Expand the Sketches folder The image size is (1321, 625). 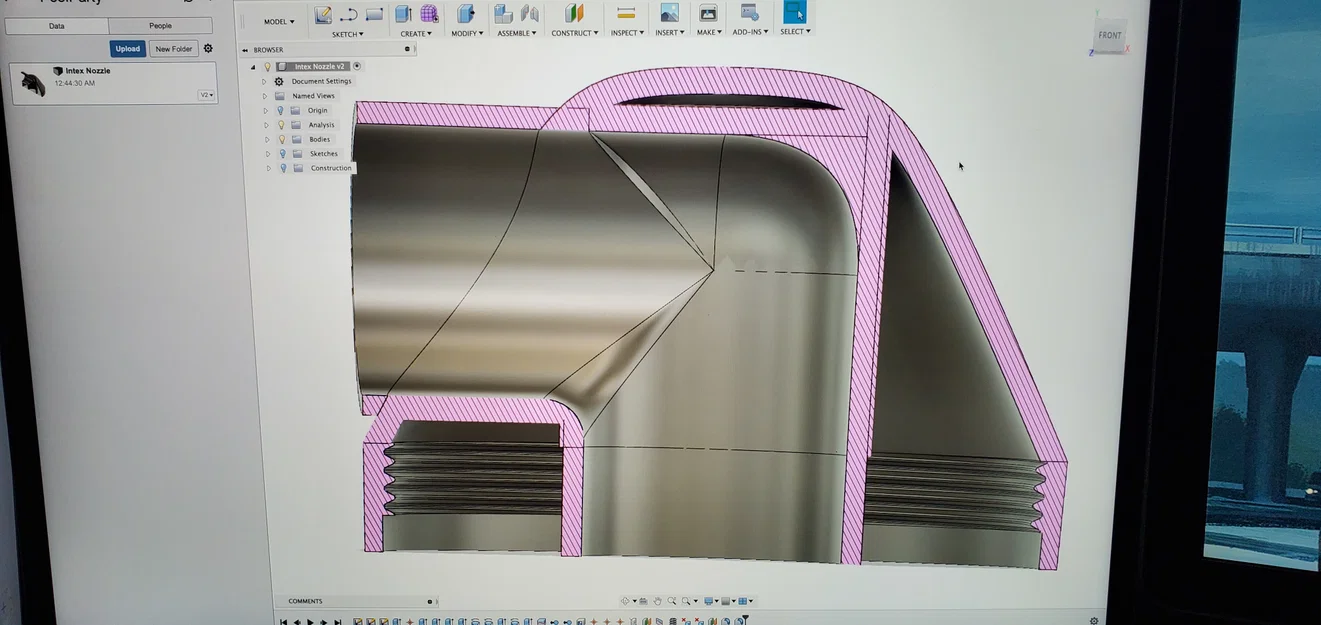(267, 154)
